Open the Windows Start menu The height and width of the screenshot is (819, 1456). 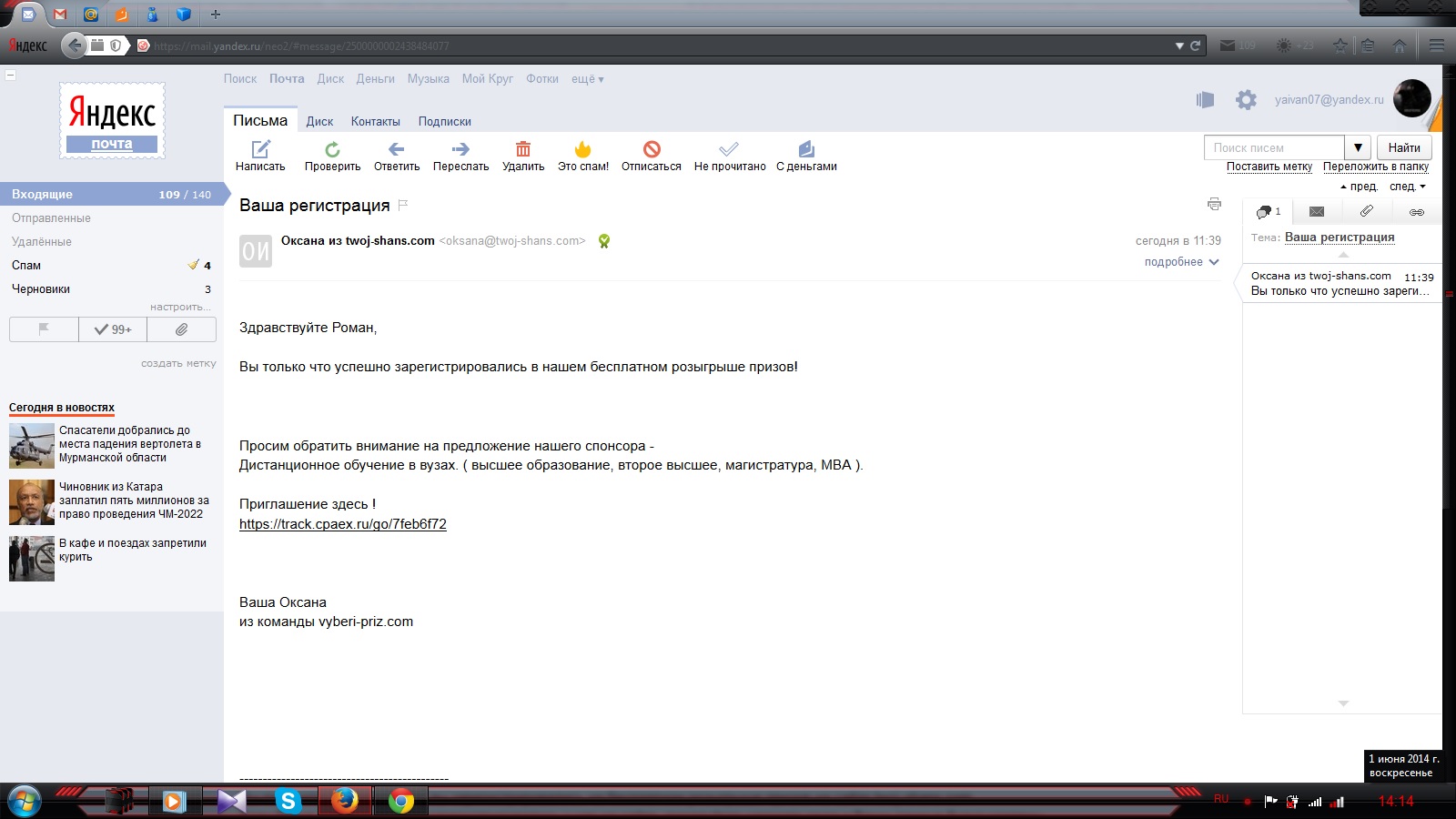[25, 801]
